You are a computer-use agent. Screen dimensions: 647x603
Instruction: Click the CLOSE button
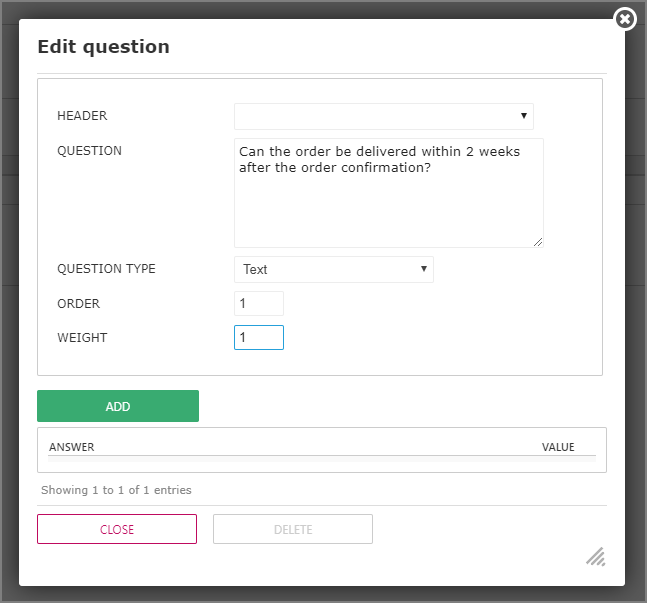coord(117,529)
